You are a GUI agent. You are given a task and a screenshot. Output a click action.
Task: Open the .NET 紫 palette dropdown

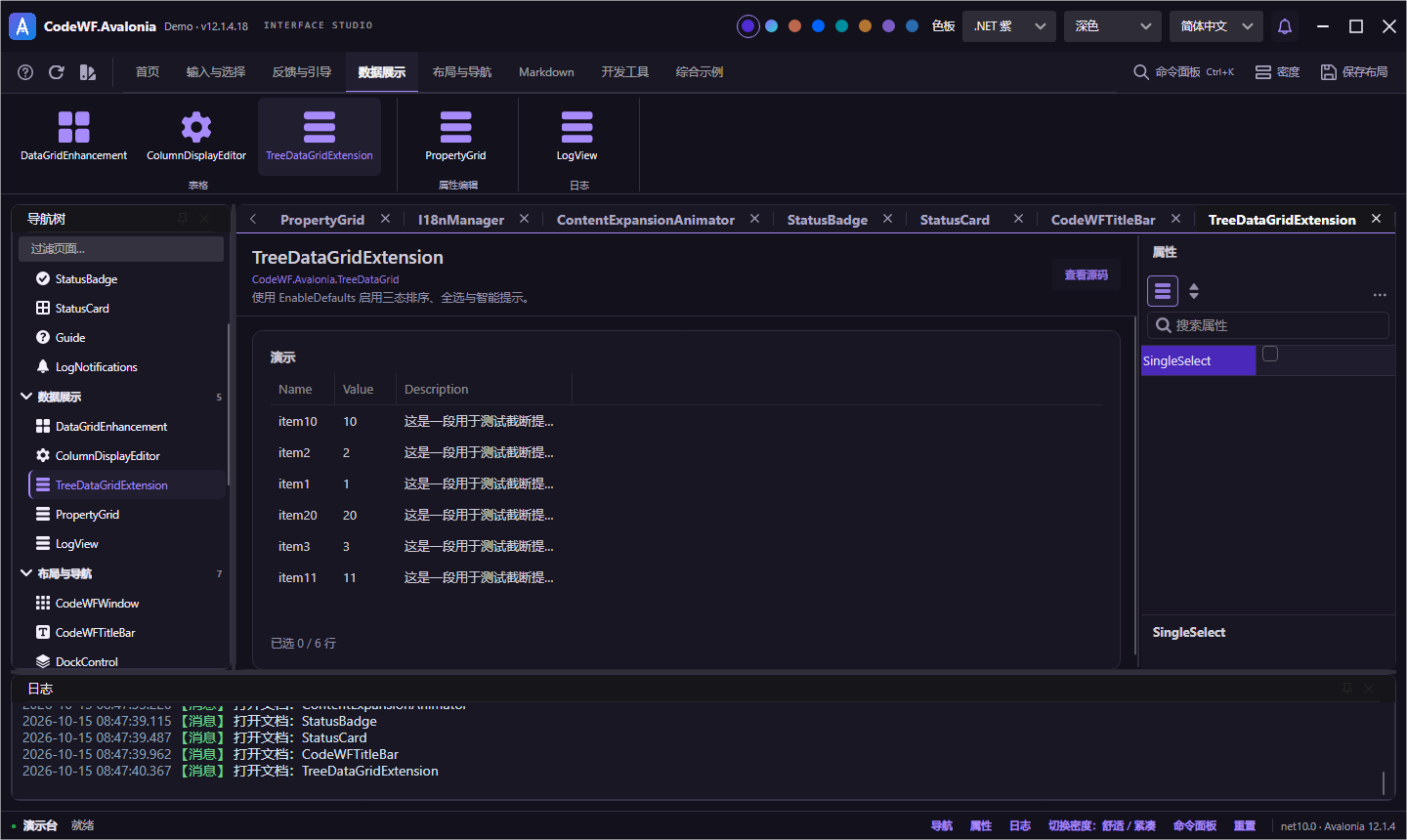tap(1009, 26)
